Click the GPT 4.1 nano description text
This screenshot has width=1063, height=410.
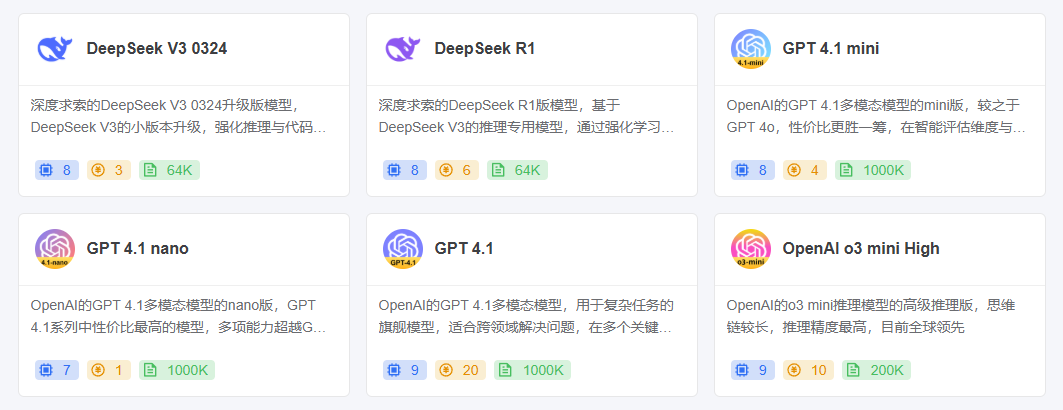click(x=178, y=316)
